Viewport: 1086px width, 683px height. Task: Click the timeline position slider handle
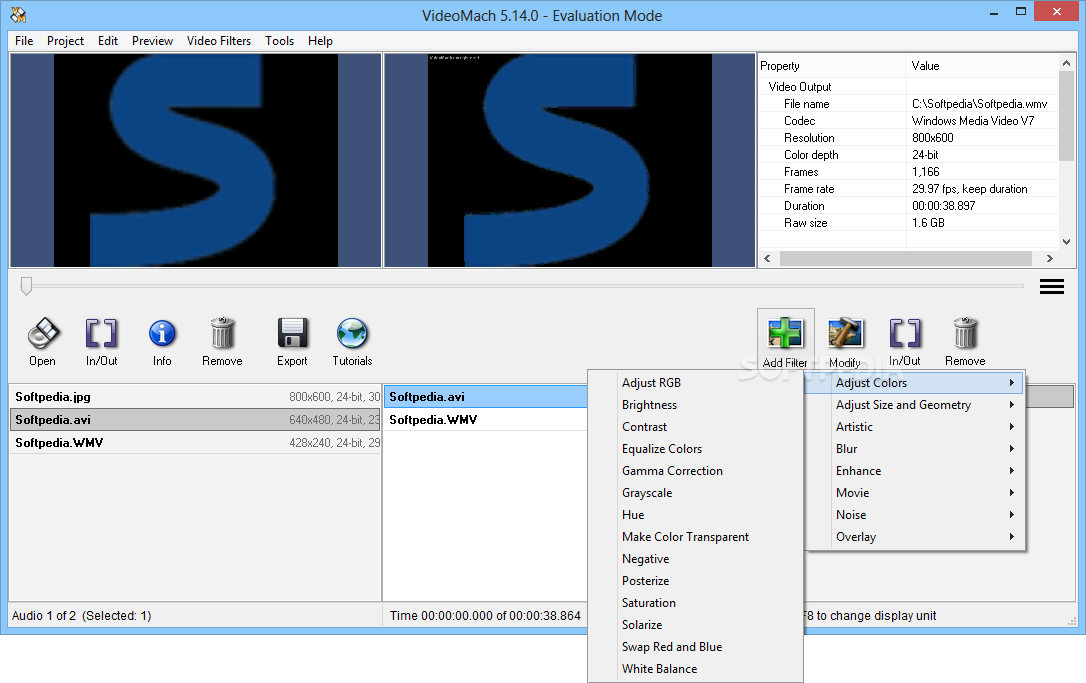[26, 286]
